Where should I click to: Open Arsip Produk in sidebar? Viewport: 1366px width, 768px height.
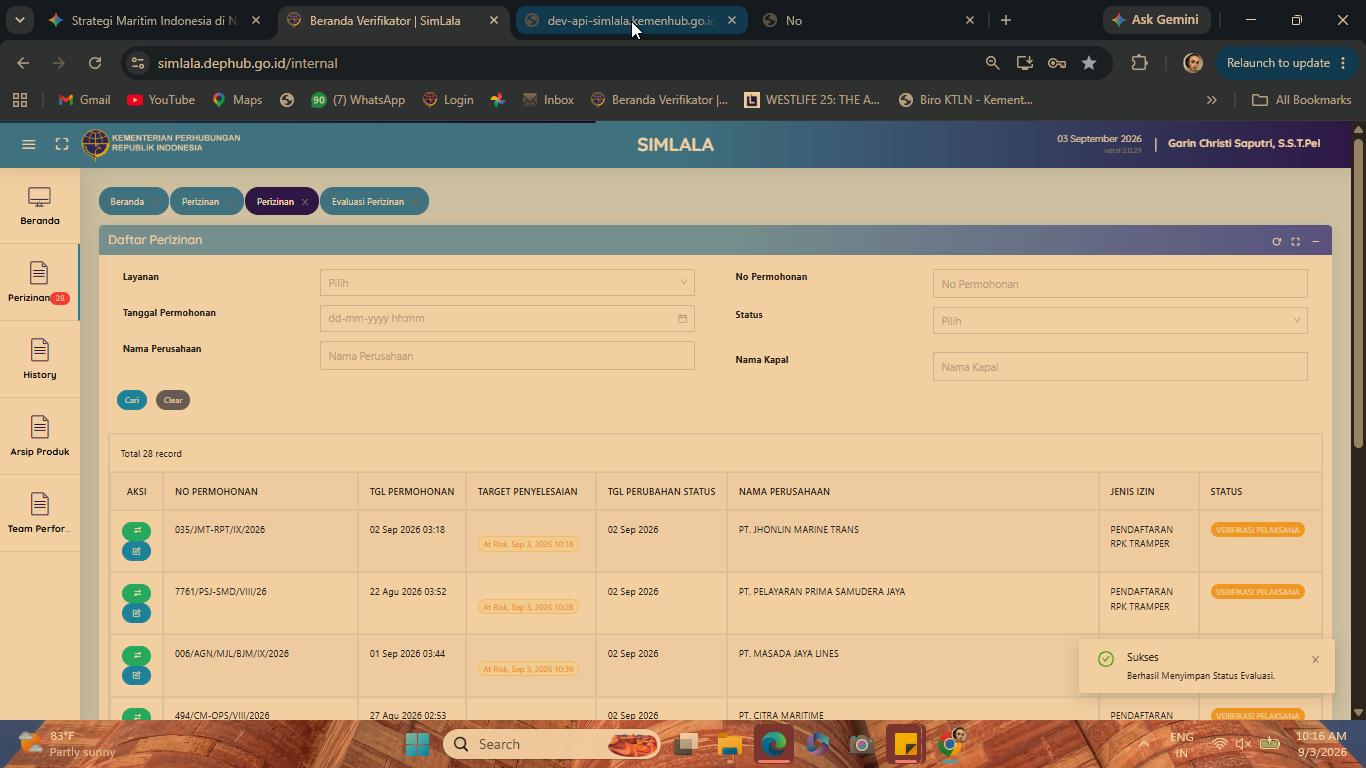40,437
